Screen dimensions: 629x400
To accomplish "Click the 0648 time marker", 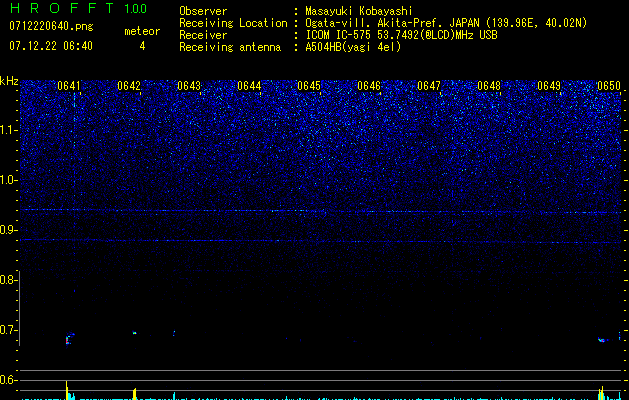I will click(x=489, y=86).
